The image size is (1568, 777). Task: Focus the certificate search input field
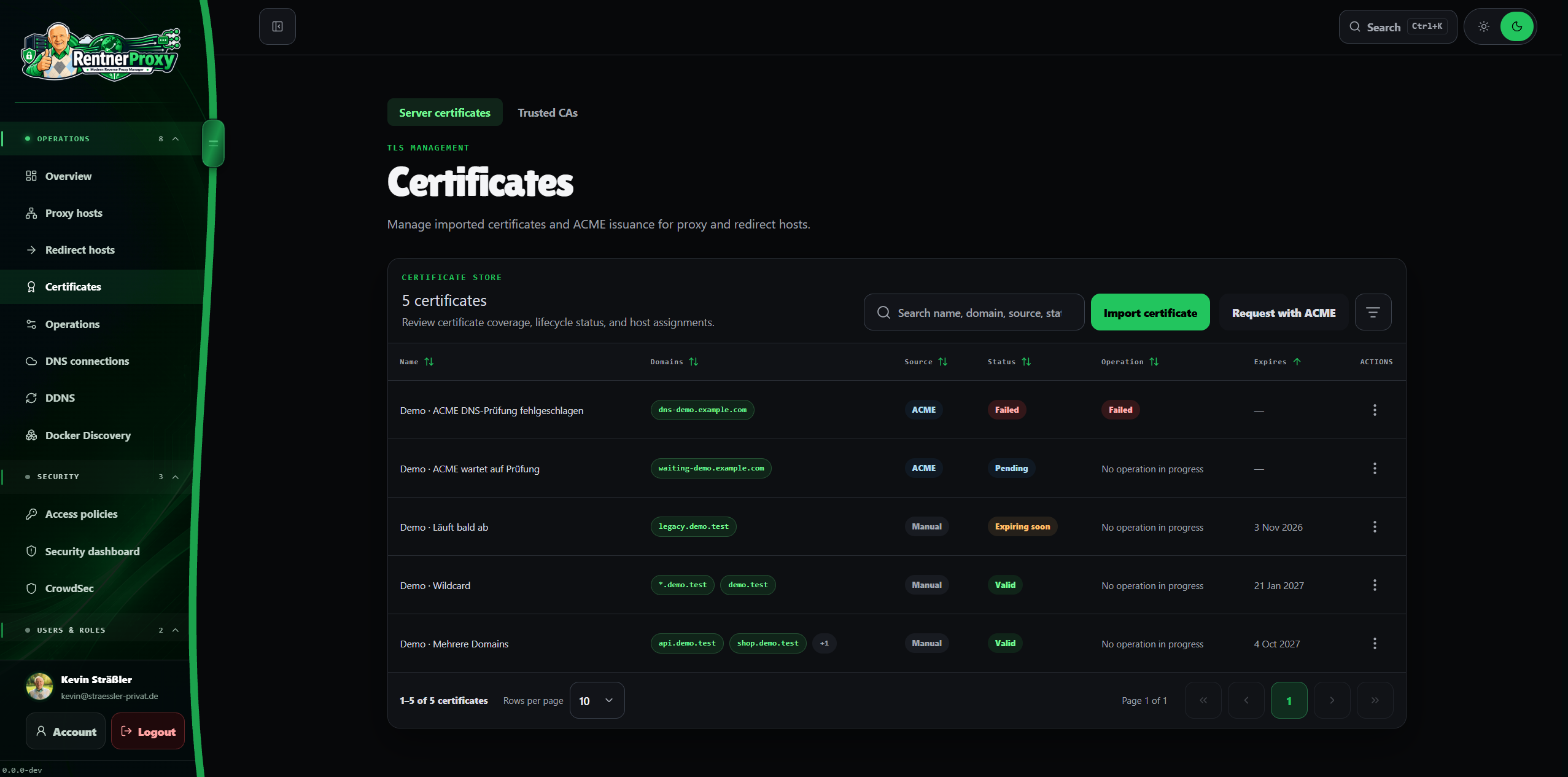pos(974,313)
